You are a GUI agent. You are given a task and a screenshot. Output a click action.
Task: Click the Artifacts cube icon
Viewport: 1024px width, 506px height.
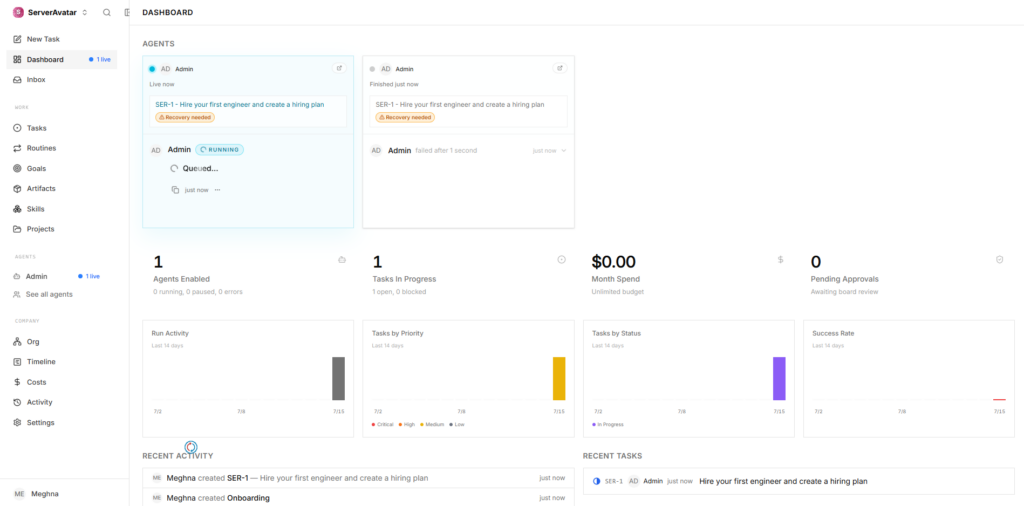[x=18, y=189]
